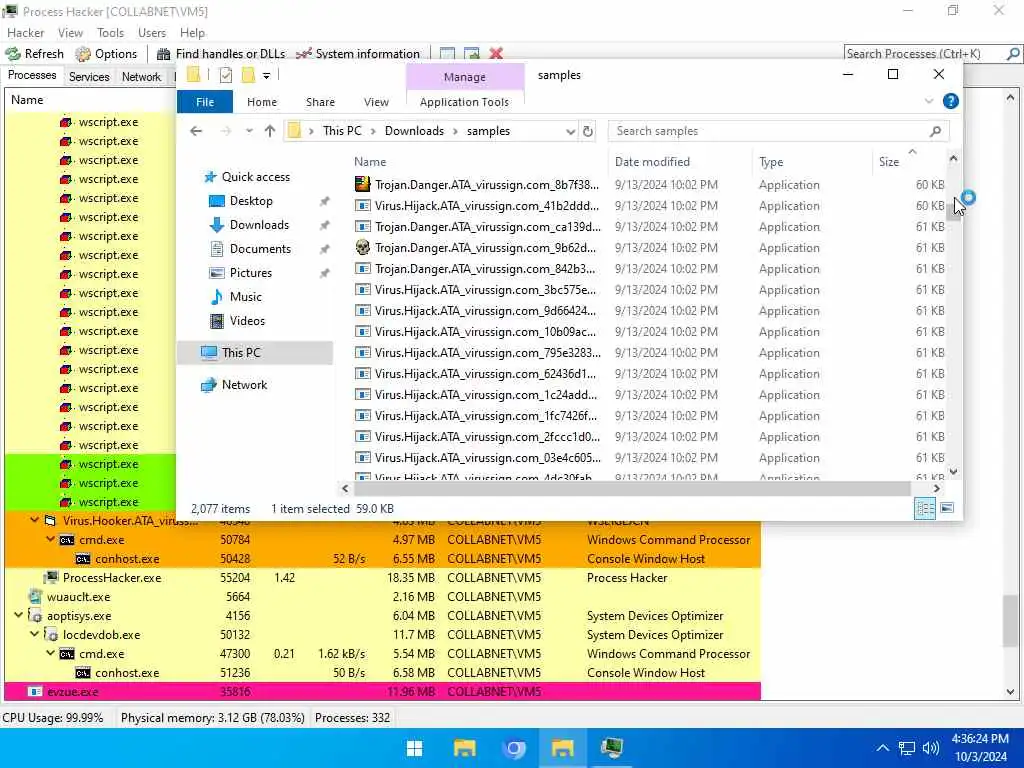The height and width of the screenshot is (768, 1024).
Task: Open the View menu in Process Hacker
Action: [70, 33]
